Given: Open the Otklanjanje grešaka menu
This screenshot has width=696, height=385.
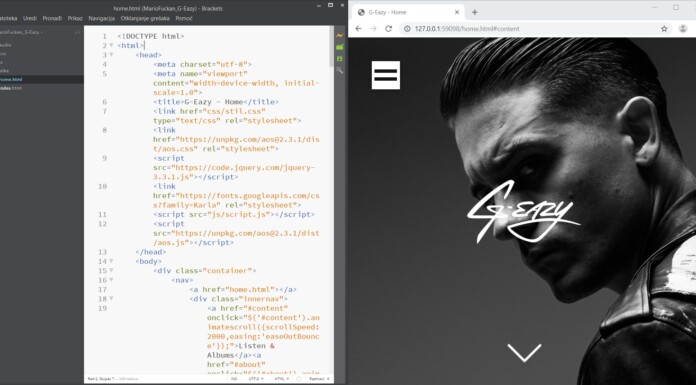Looking at the screenshot, I should tap(145, 19).
